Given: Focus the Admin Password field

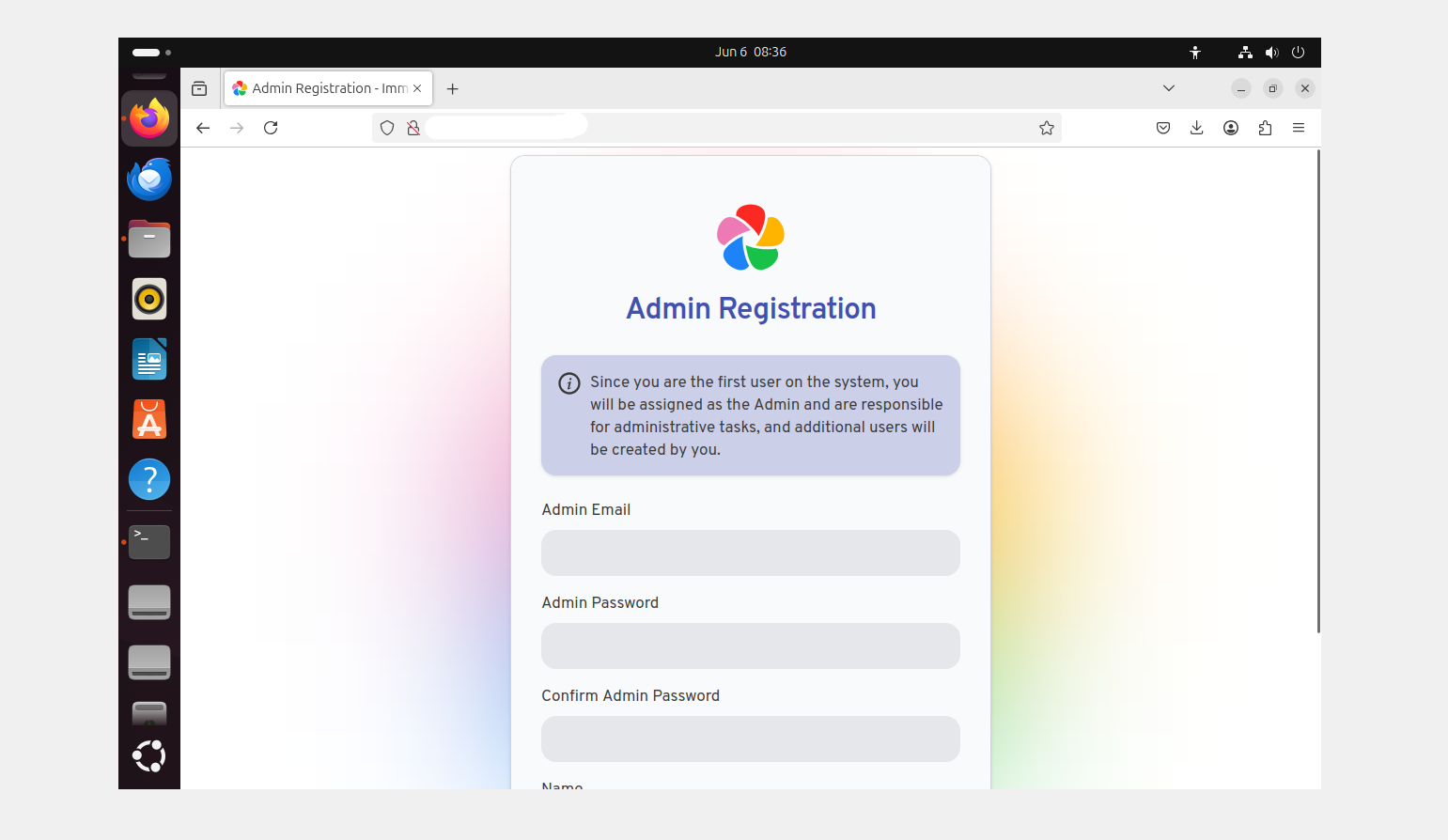Looking at the screenshot, I should pos(751,646).
